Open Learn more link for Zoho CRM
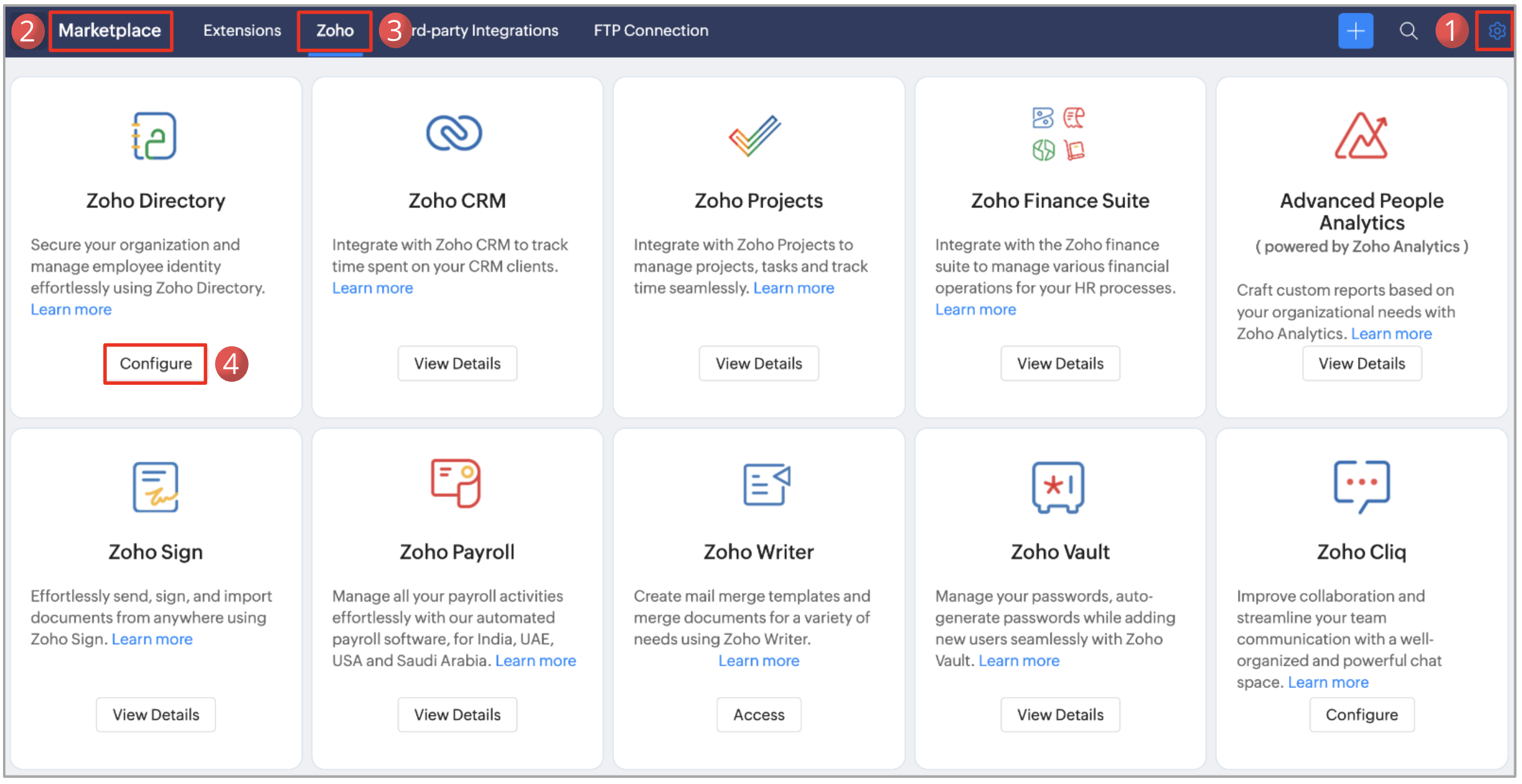1522x784 pixels. (372, 288)
